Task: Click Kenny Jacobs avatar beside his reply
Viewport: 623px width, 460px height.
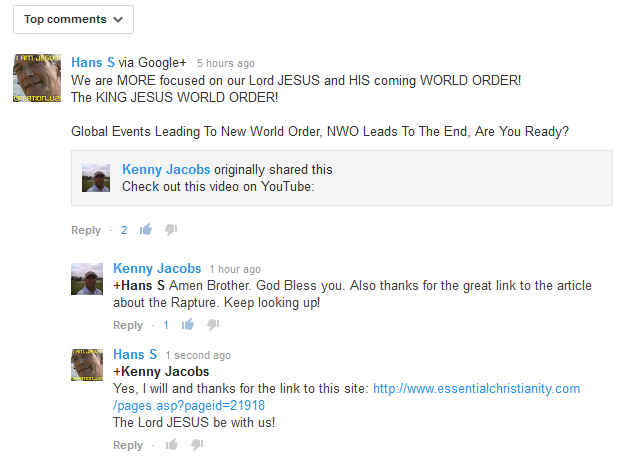Action: [x=87, y=279]
